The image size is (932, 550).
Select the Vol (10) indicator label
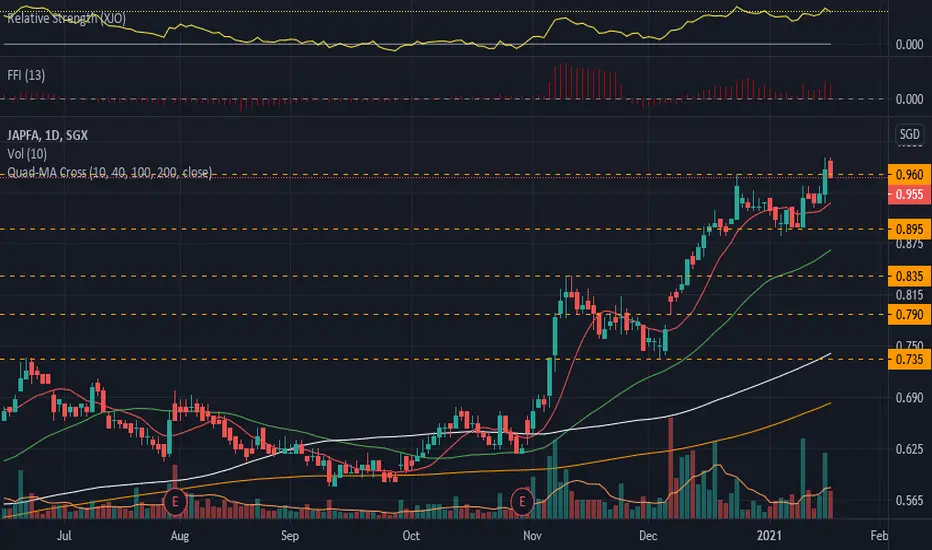click(27, 154)
